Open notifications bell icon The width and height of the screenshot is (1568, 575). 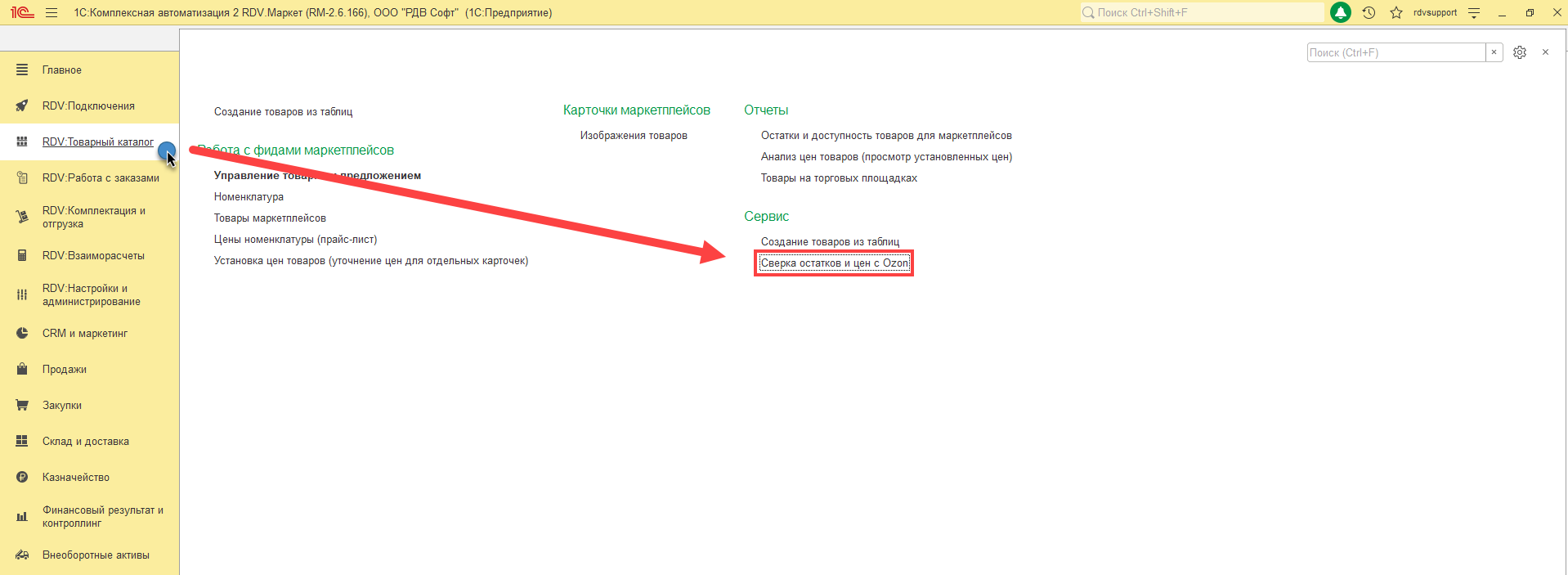1341,12
